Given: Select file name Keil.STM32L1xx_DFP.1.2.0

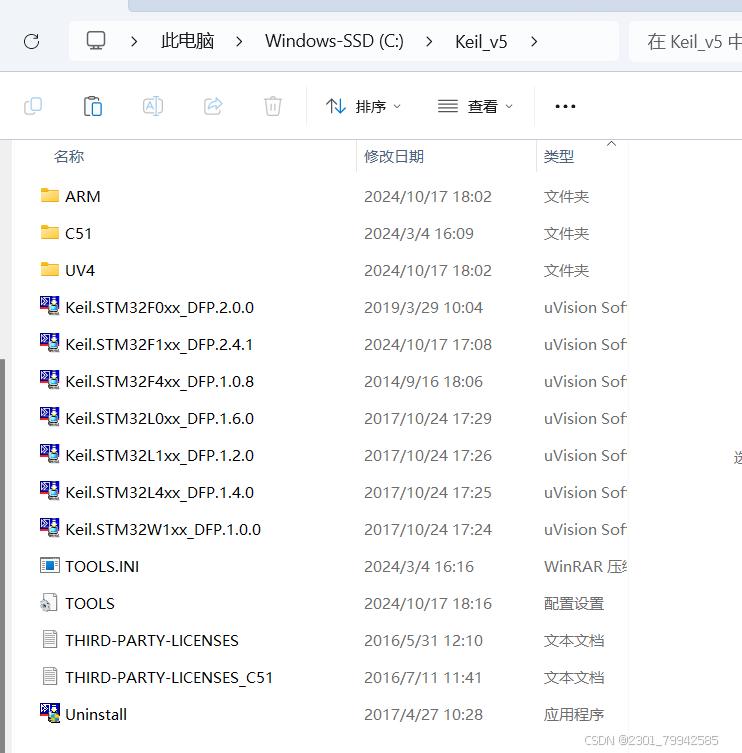Looking at the screenshot, I should 159,455.
